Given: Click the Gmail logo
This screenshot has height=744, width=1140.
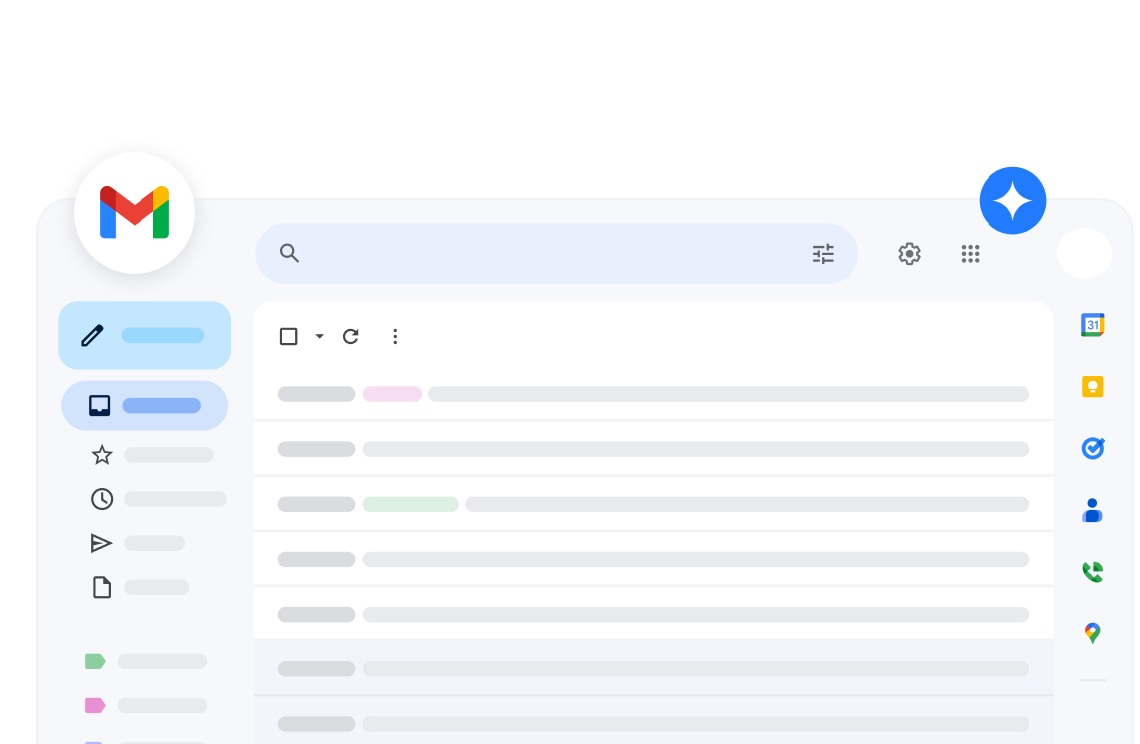Looking at the screenshot, I should [135, 212].
